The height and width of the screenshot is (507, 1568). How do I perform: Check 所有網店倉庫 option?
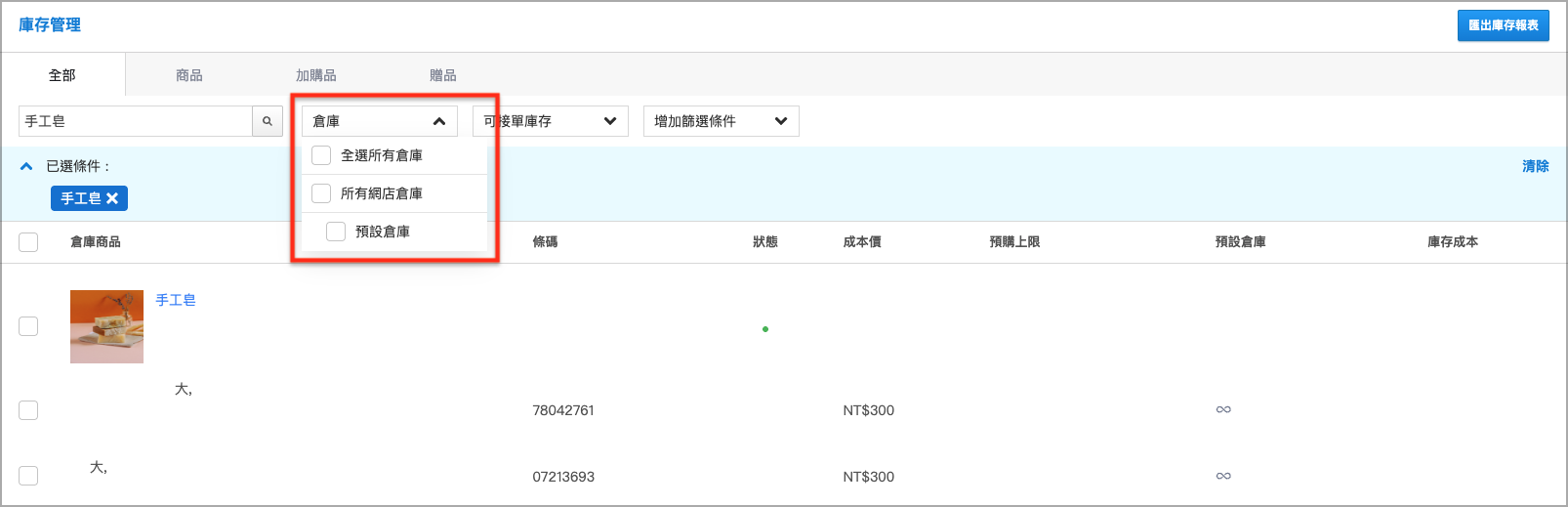point(321,193)
